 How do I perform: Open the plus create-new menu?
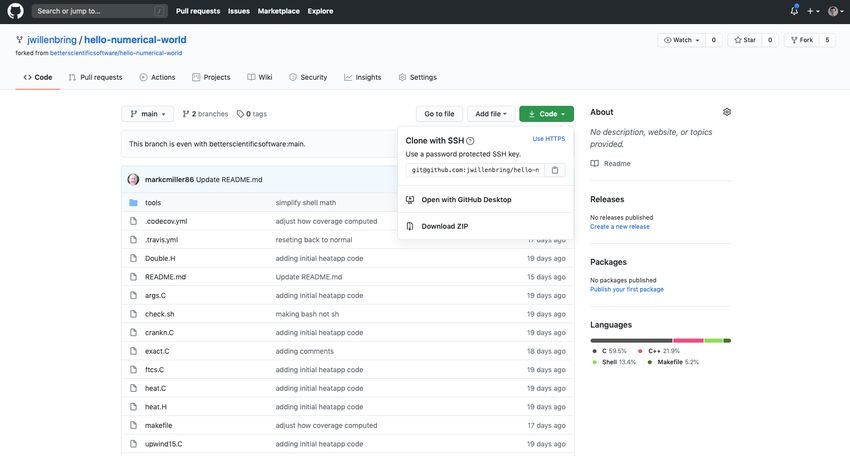pyautogui.click(x=813, y=11)
